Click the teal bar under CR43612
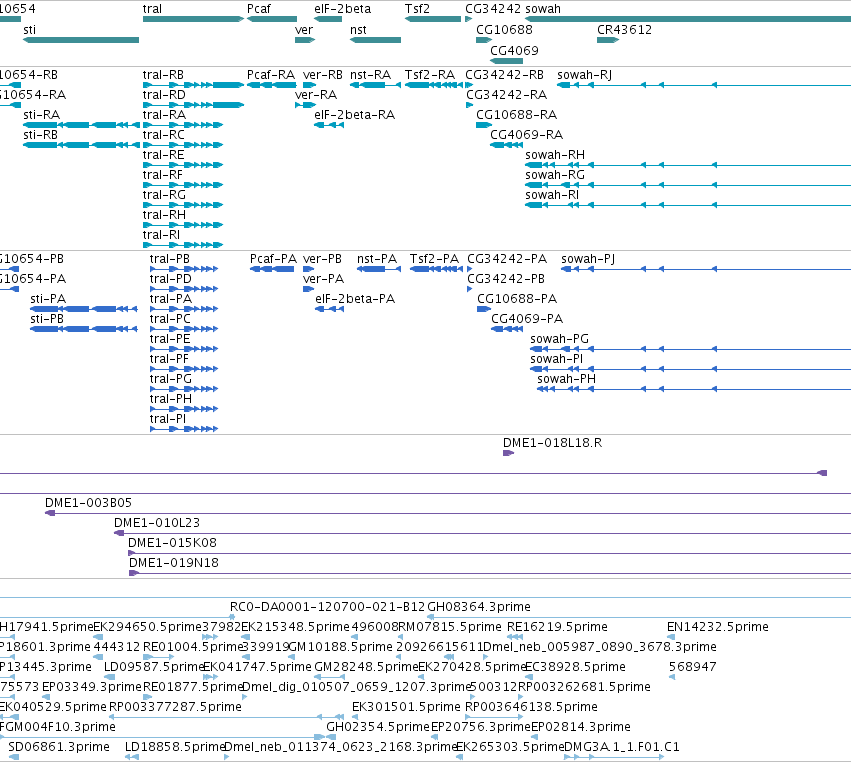This screenshot has height=762, width=851. (608, 40)
